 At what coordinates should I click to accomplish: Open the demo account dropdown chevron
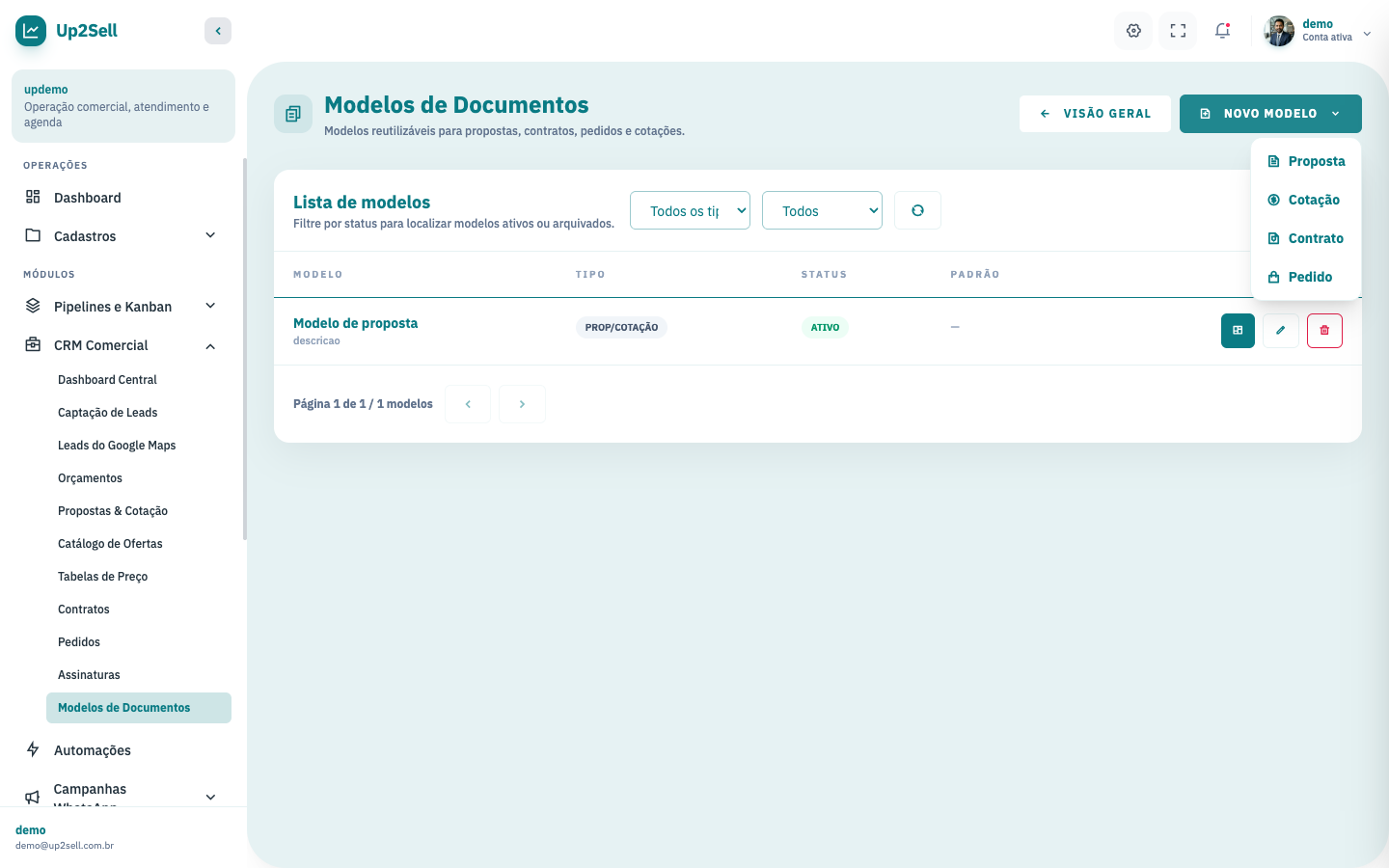click(x=1367, y=34)
